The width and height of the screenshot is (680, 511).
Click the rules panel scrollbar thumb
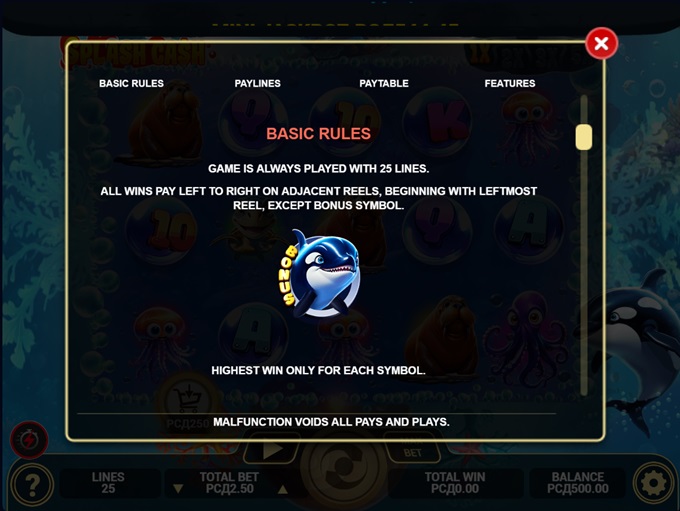[584, 137]
